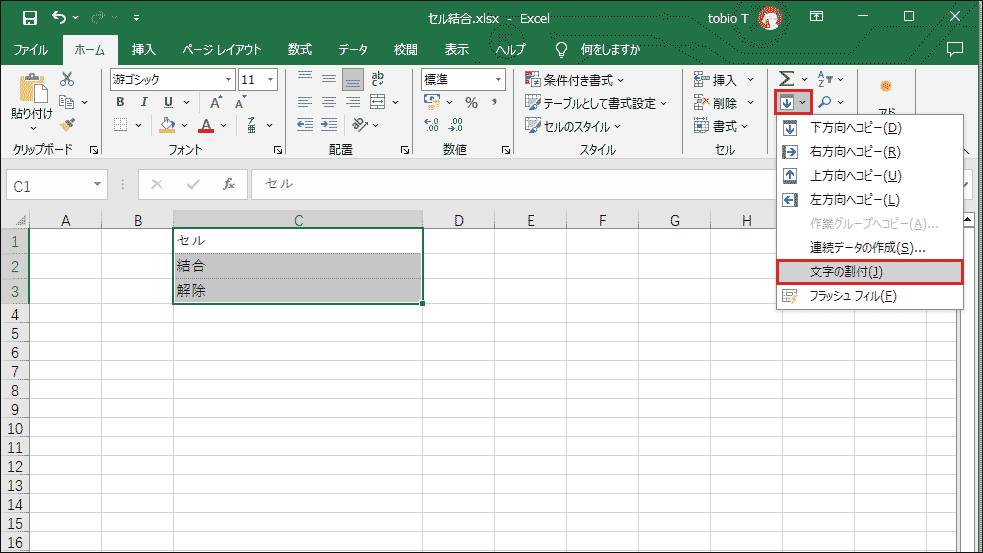This screenshot has height=553, width=983.
Task: Expand the Name Box dropdown arrow
Action: (97, 184)
